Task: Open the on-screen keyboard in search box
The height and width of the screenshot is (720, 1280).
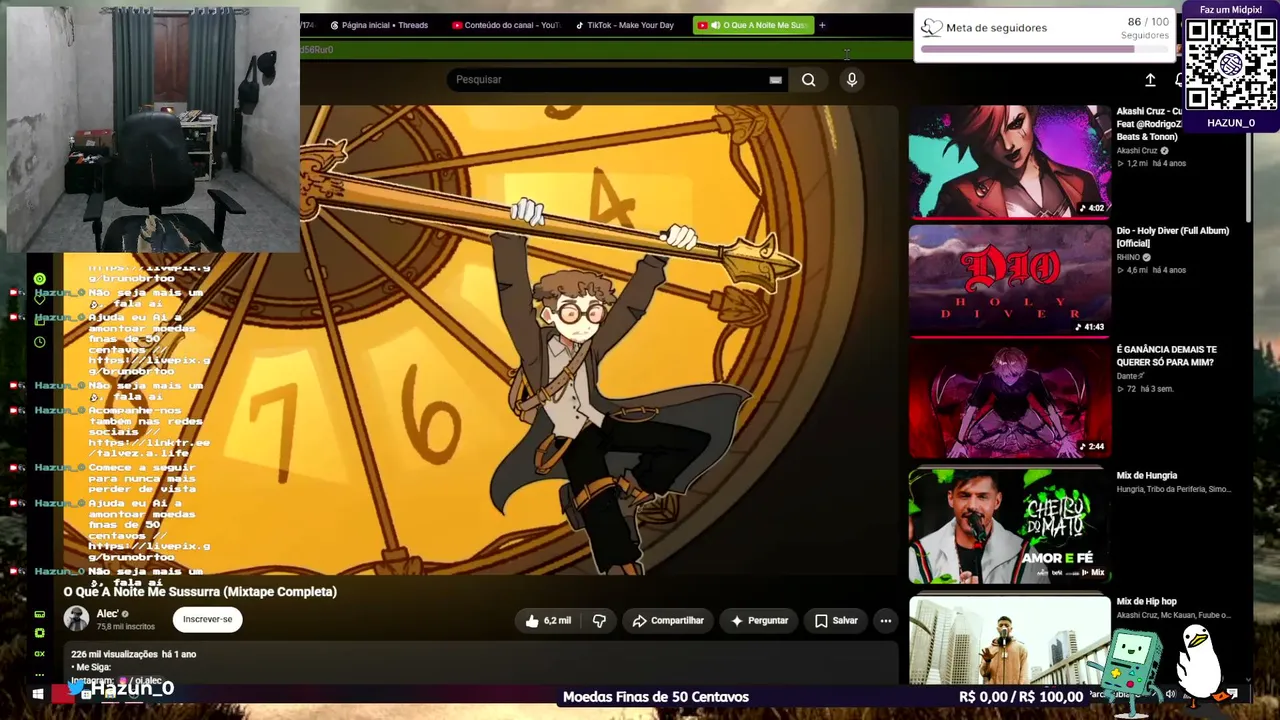Action: click(775, 80)
